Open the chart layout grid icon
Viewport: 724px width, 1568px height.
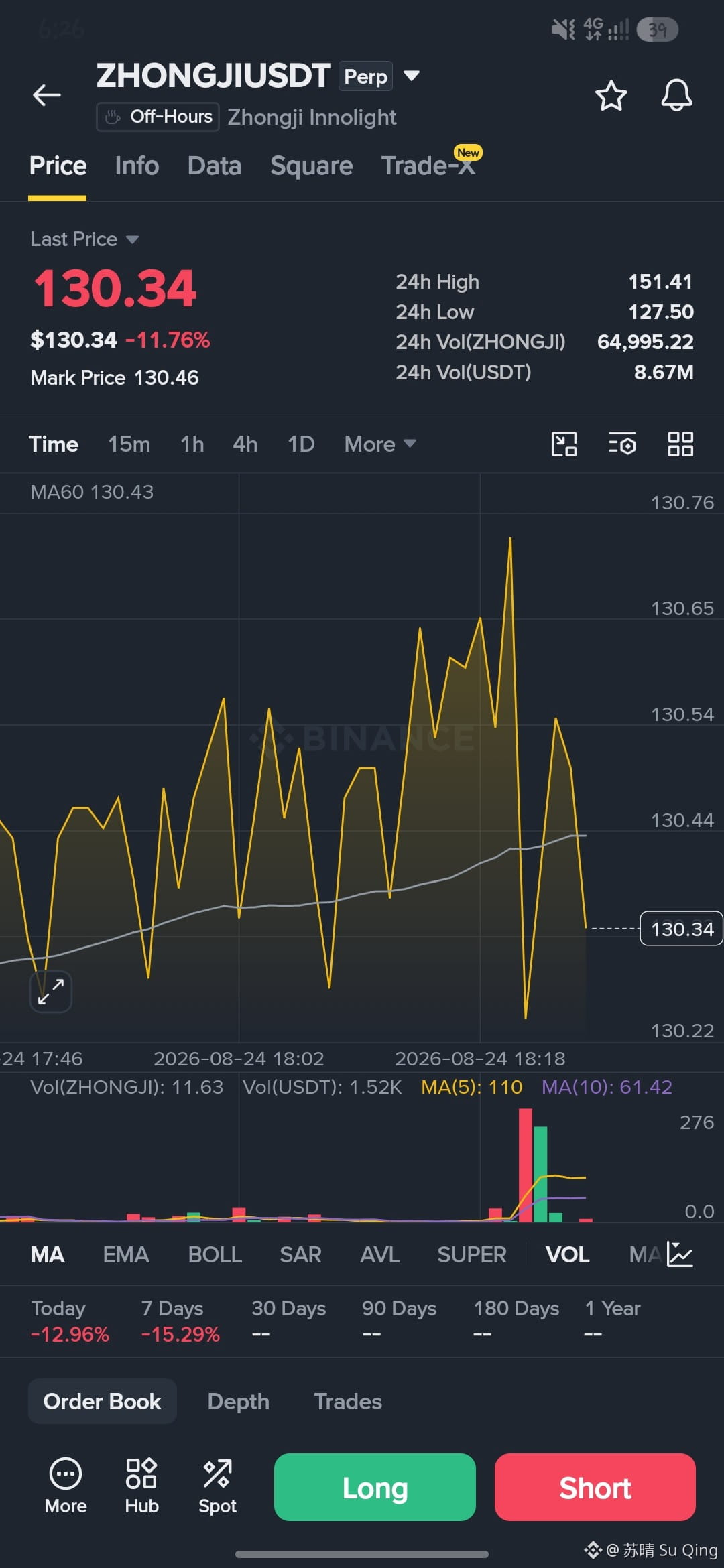click(680, 444)
